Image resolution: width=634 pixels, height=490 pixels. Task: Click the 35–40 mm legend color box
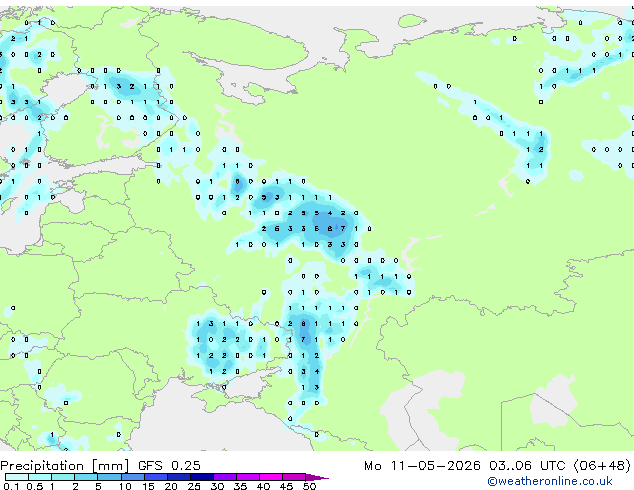point(247,477)
